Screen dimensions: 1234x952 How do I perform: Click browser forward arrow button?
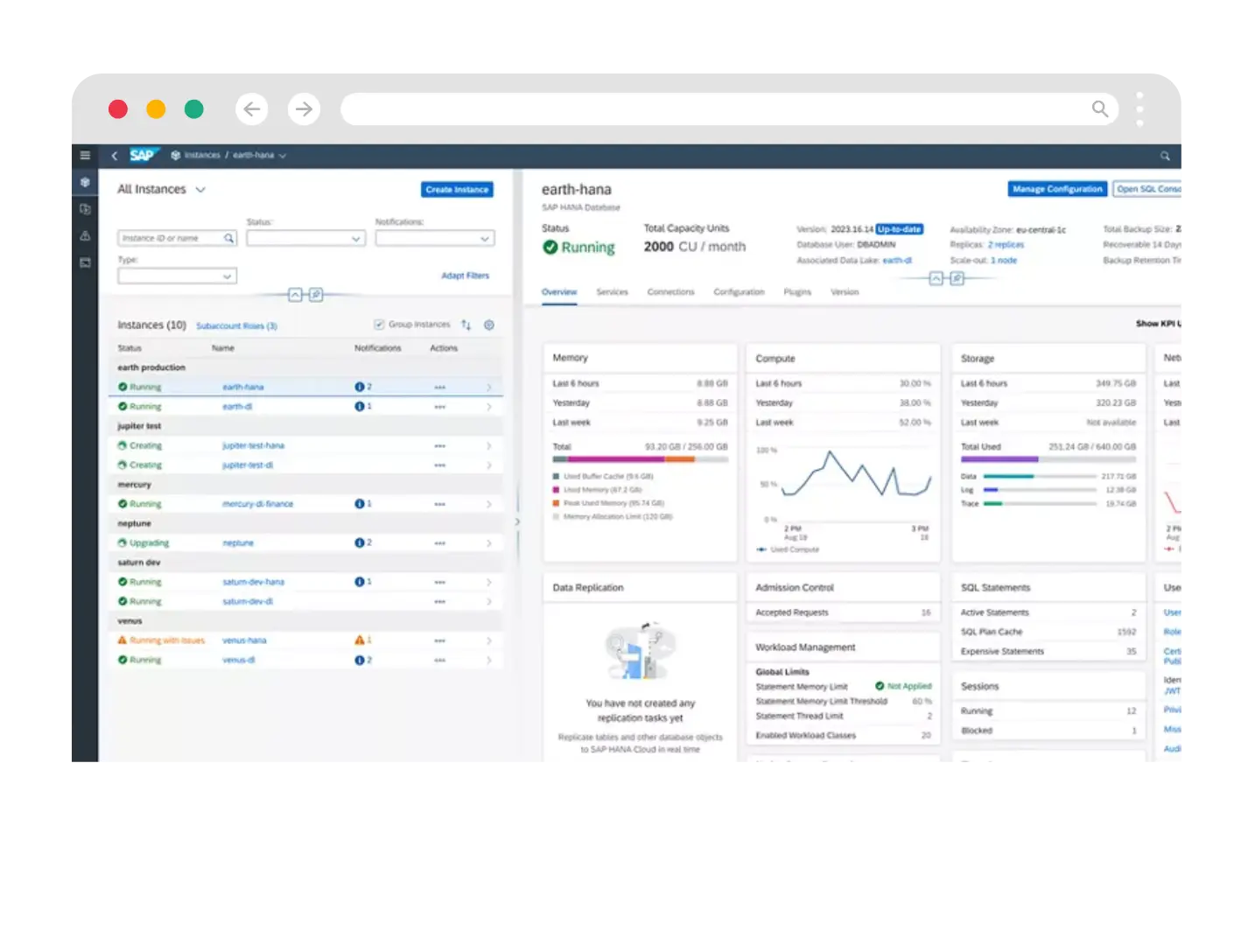pyautogui.click(x=304, y=109)
